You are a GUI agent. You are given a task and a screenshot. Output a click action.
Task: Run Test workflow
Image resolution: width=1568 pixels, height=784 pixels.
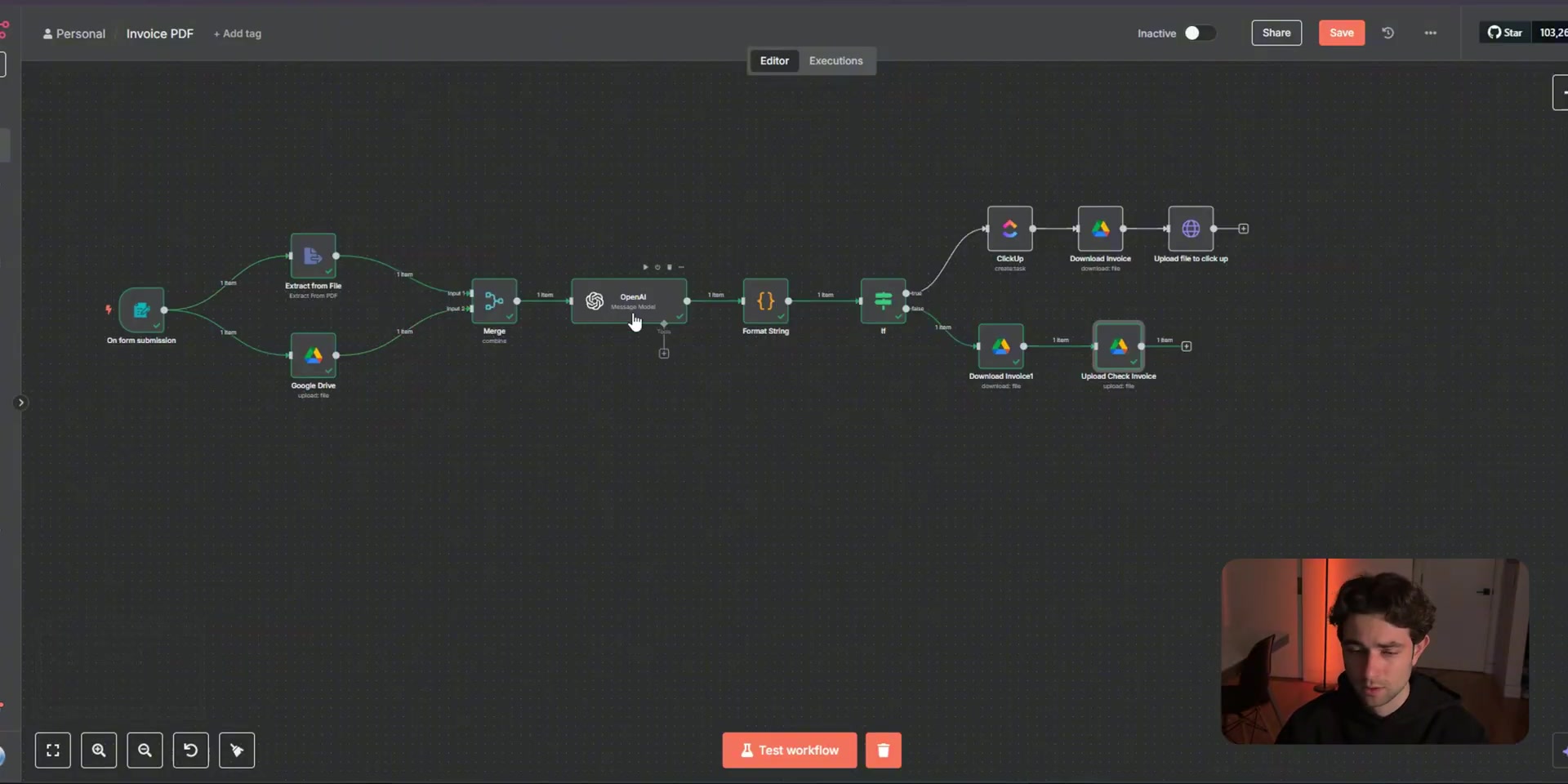point(790,751)
